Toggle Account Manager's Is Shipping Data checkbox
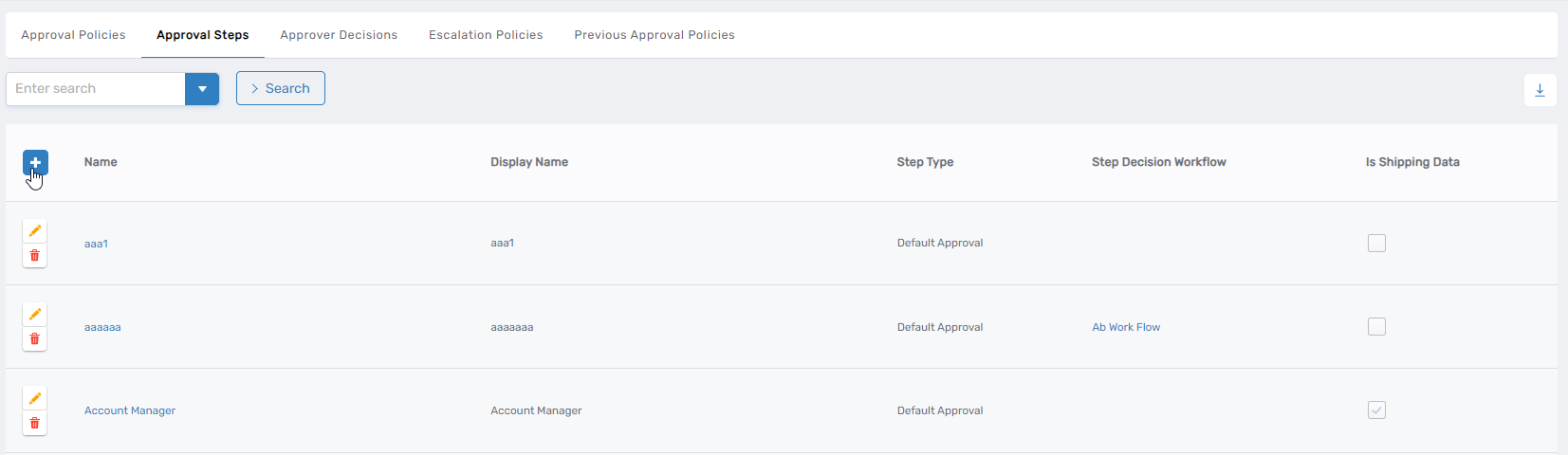Screen dimensions: 1568x455 point(1376,410)
